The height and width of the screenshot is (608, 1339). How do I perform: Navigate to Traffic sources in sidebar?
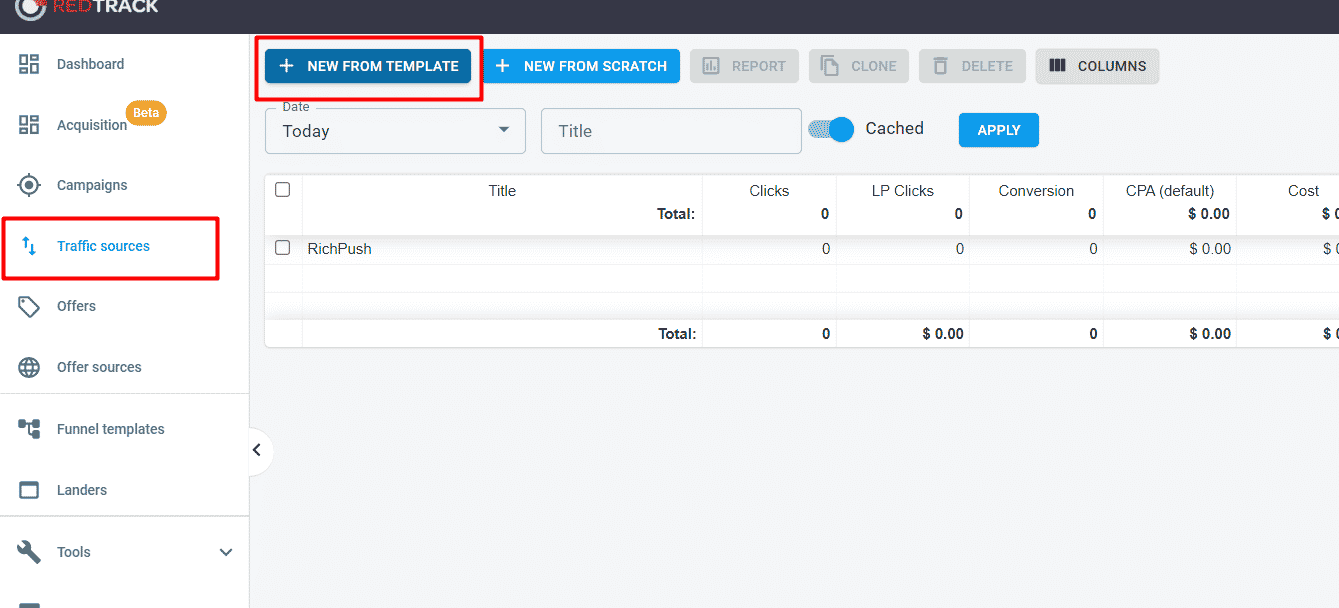103,245
